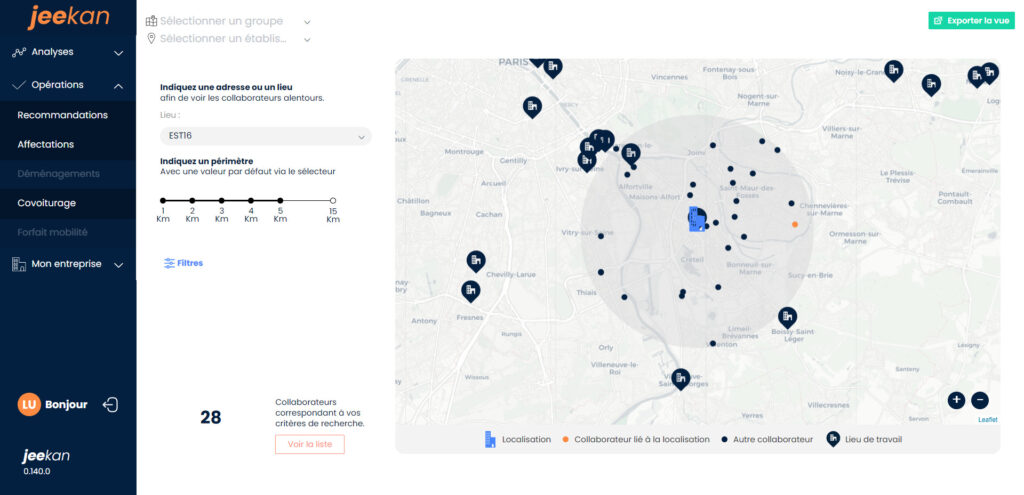
Task: Click the workplace pin near Chevilly-Larue
Action: click(476, 261)
